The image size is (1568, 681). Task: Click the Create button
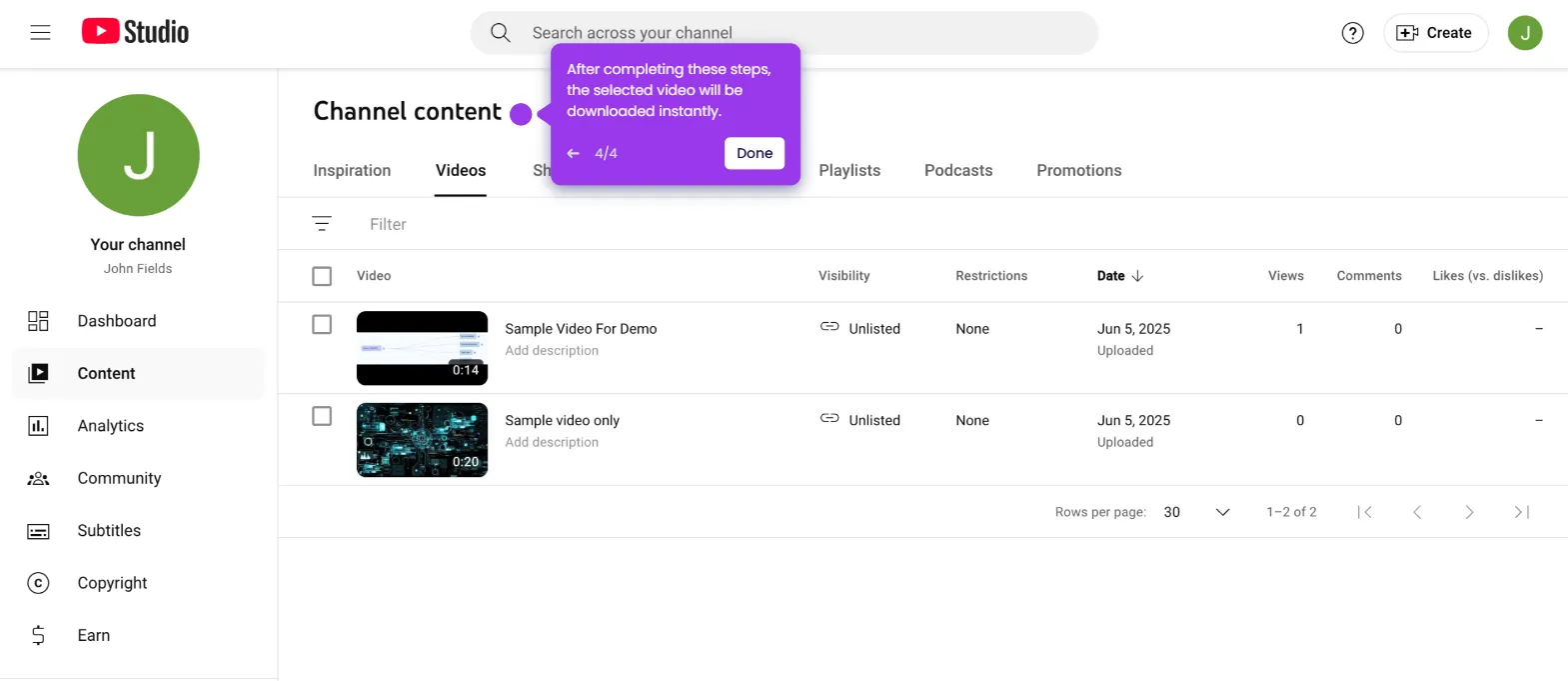1435,33
